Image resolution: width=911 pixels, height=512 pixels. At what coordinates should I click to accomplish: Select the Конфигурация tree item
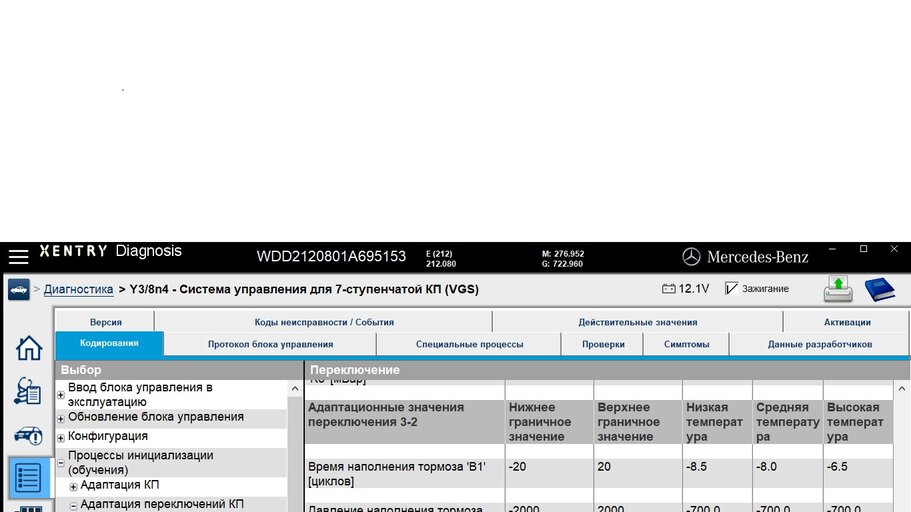tap(107, 436)
